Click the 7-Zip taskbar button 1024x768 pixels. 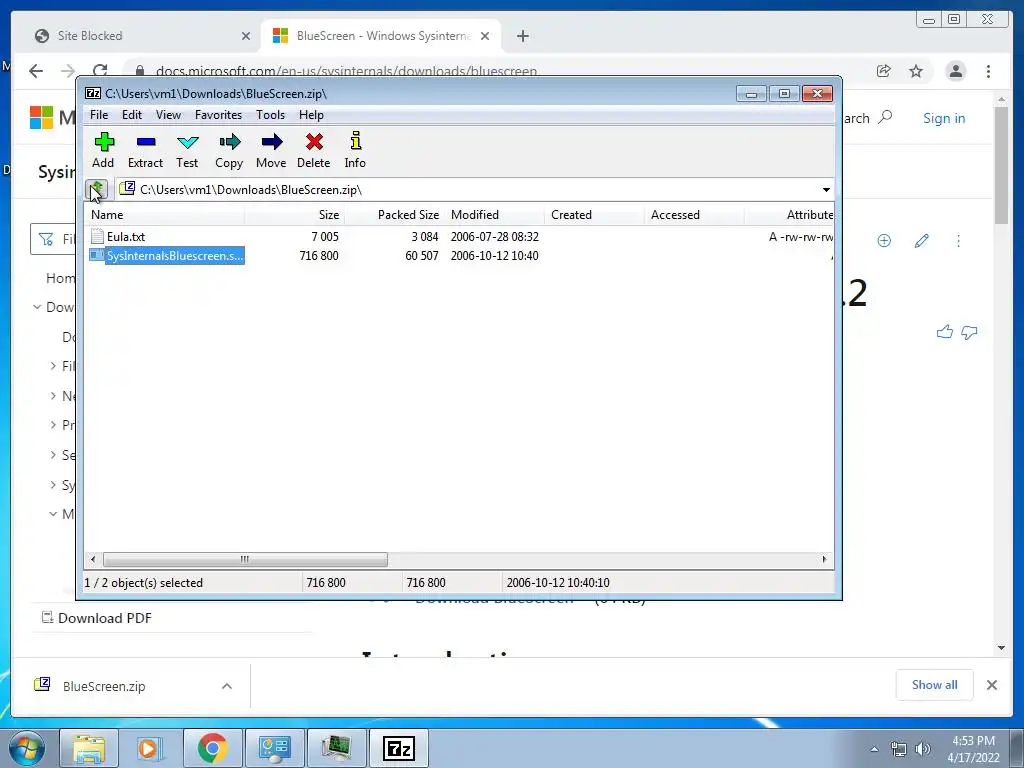(398, 748)
